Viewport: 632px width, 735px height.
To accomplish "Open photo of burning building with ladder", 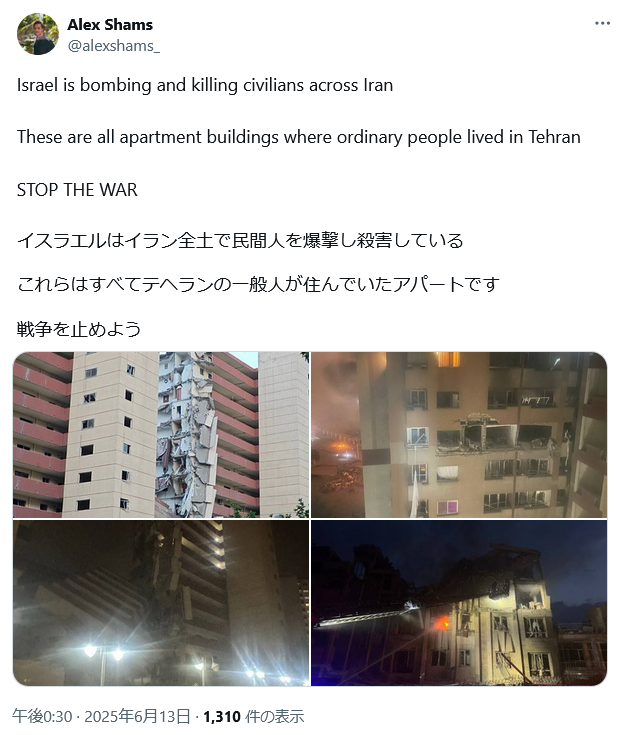I will coord(459,602).
